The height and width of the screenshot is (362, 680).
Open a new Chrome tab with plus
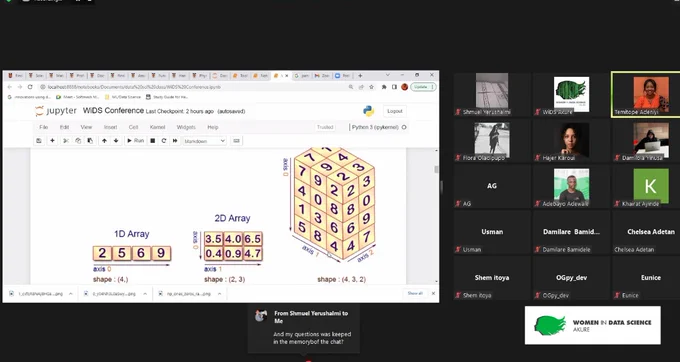tap(360, 75)
